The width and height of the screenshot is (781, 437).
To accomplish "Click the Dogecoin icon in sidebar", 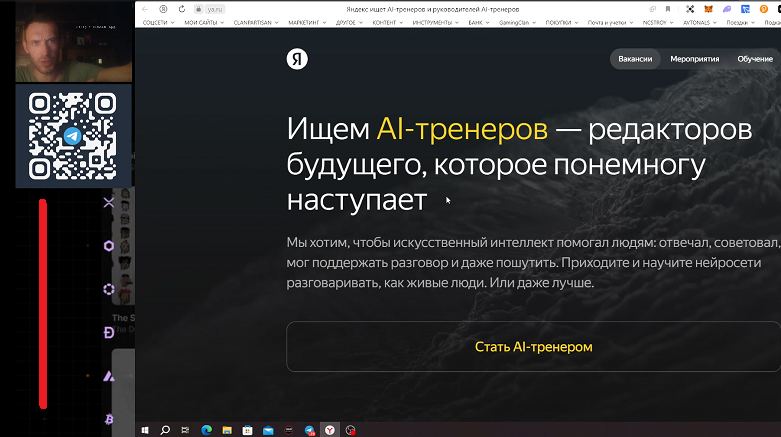I will (x=109, y=333).
